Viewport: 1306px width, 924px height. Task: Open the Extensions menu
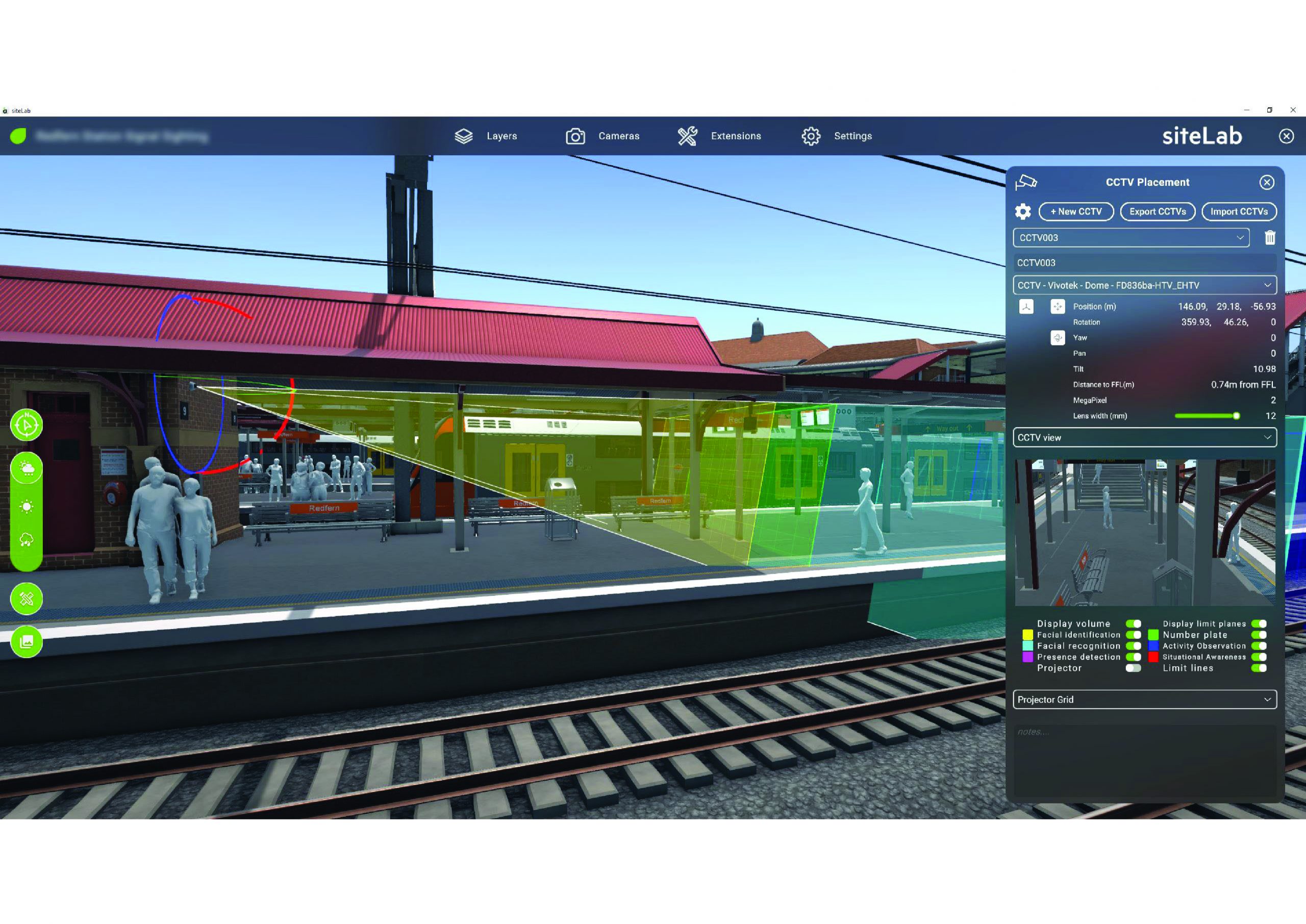tap(719, 136)
